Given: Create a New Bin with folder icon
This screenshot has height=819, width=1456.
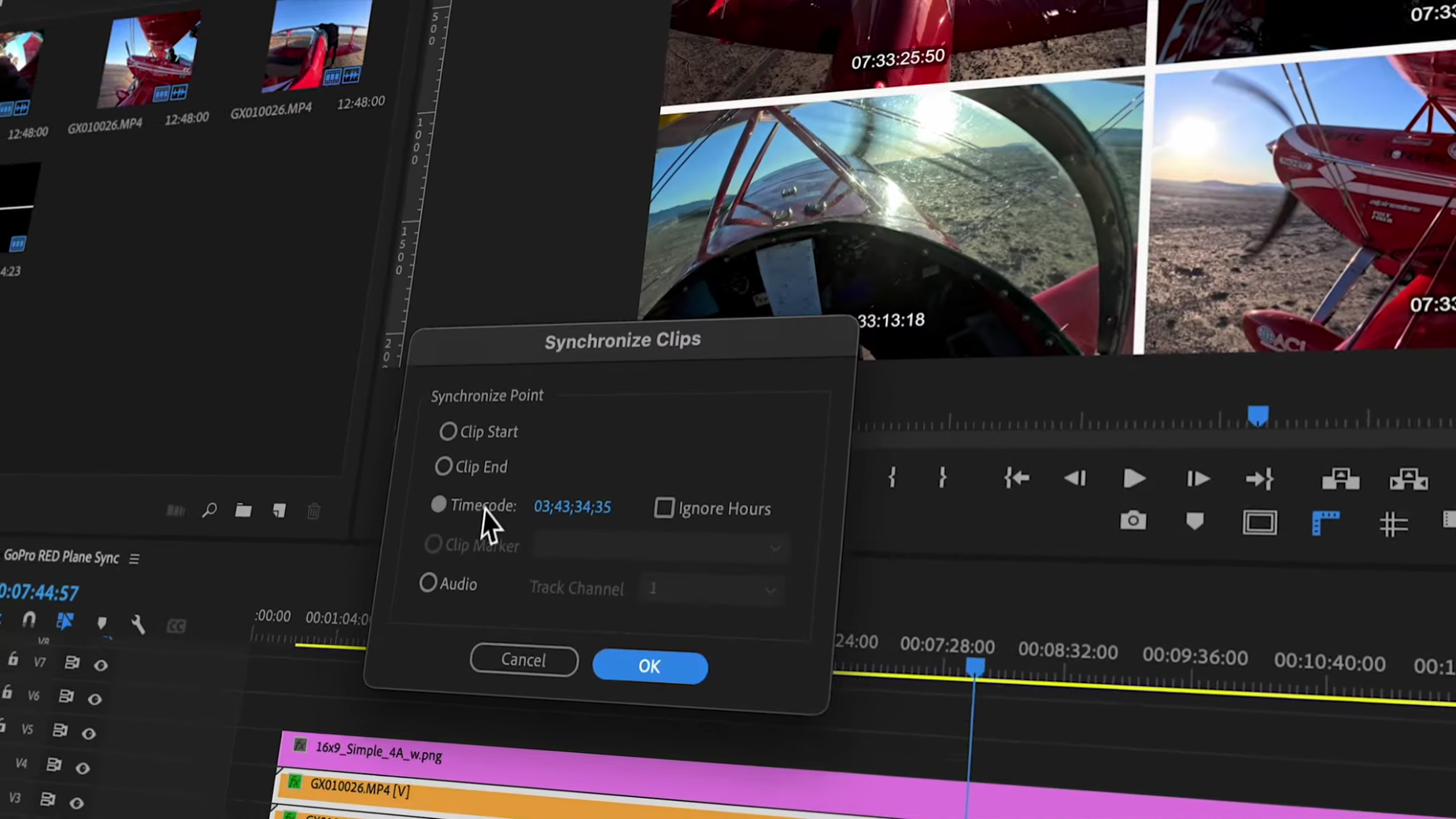Looking at the screenshot, I should [x=243, y=511].
